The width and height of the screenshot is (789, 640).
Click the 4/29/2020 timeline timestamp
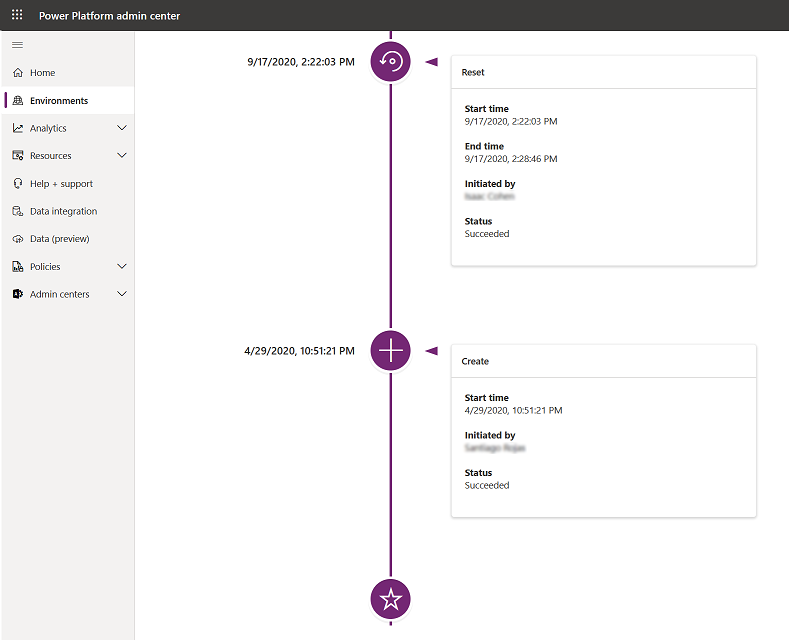(x=299, y=351)
